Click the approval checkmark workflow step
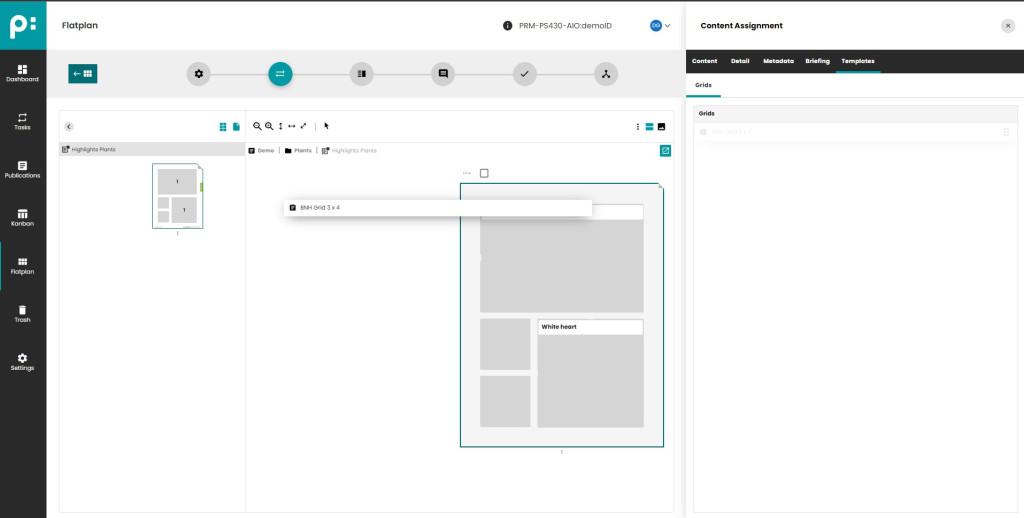 pos(524,73)
